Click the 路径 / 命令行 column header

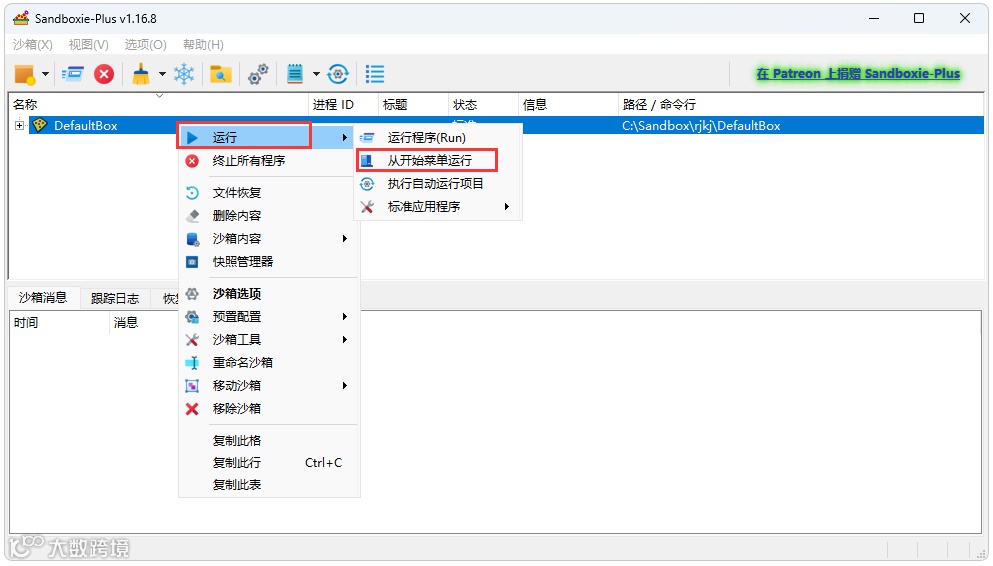pos(800,104)
